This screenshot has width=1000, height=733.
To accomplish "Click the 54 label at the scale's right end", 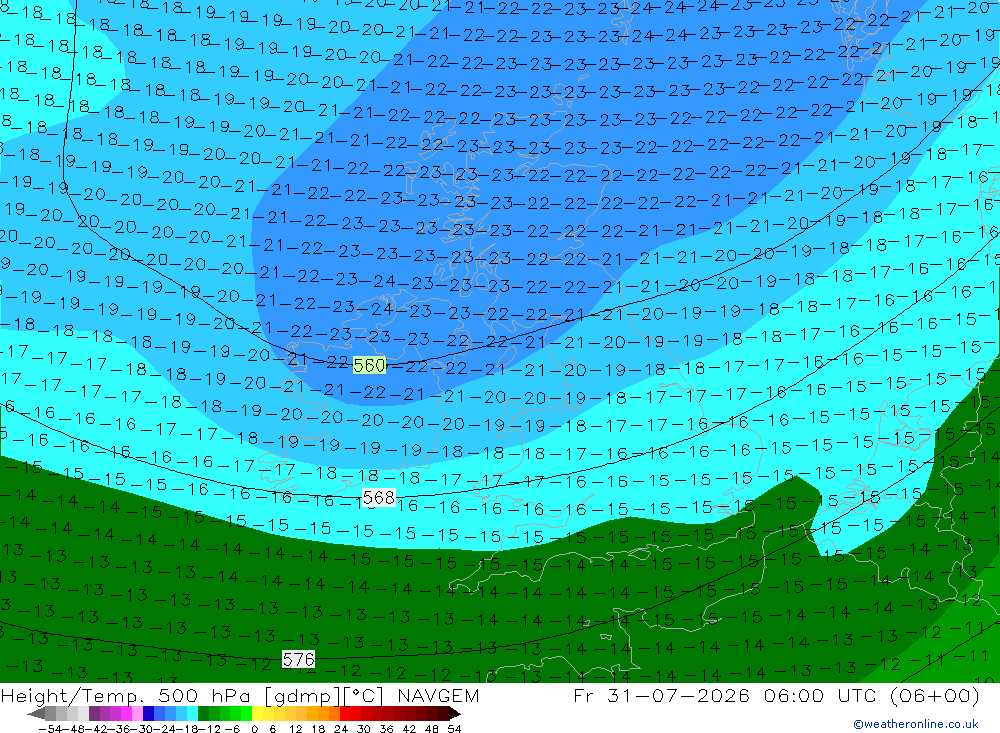I will click(x=454, y=729).
